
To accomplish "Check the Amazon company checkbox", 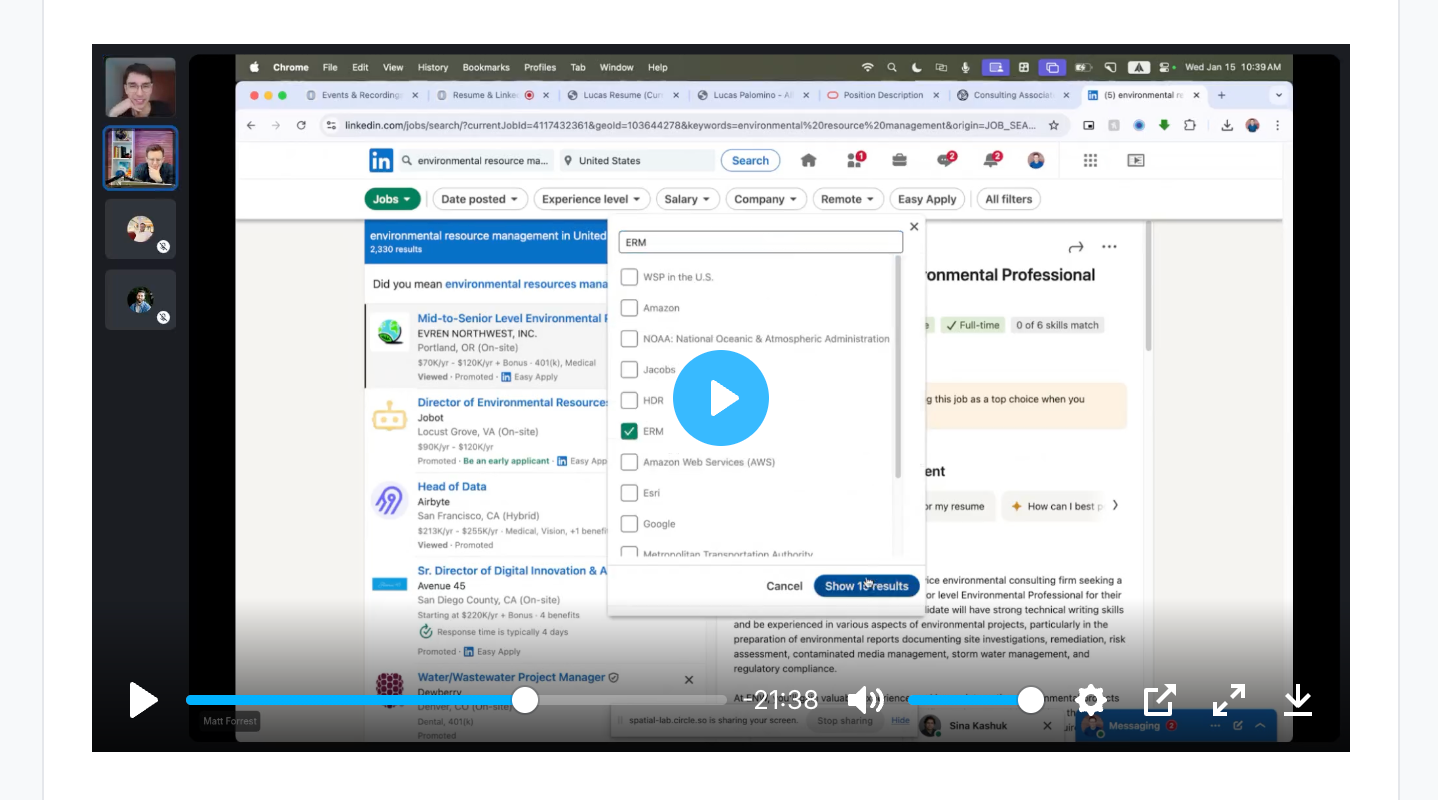I will coord(629,308).
